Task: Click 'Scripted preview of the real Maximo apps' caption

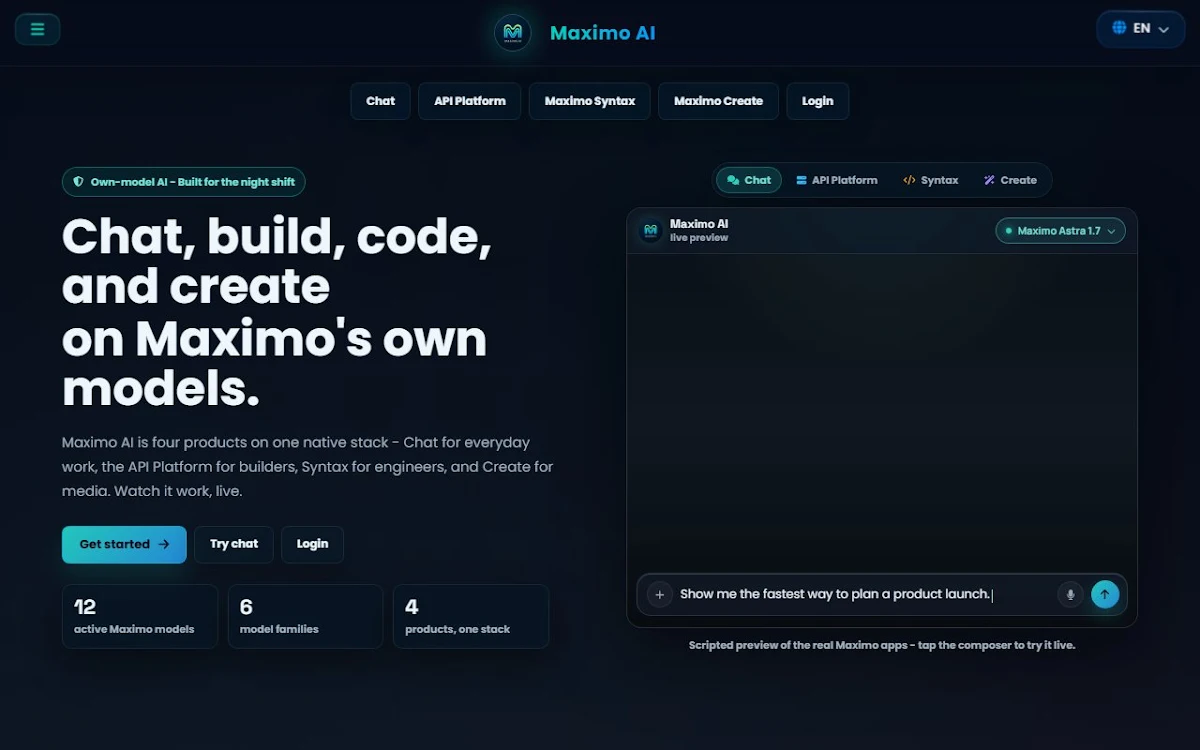Action: point(882,646)
